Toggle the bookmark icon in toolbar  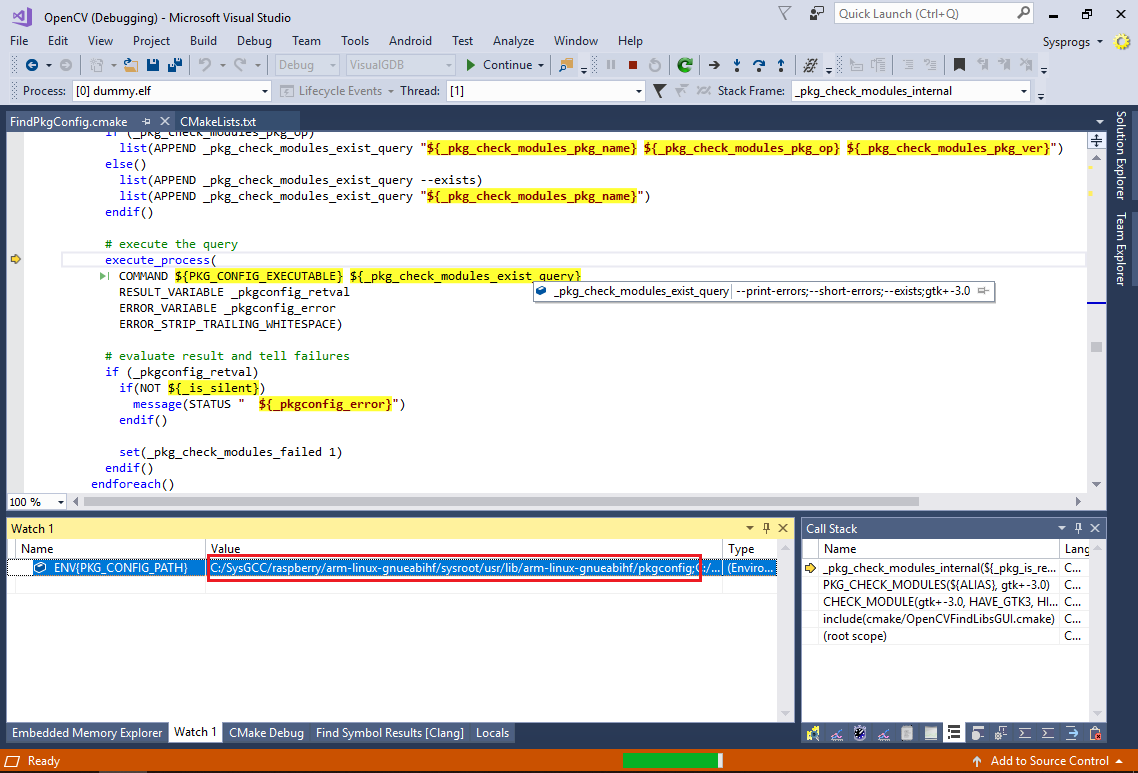pyautogui.click(x=959, y=65)
